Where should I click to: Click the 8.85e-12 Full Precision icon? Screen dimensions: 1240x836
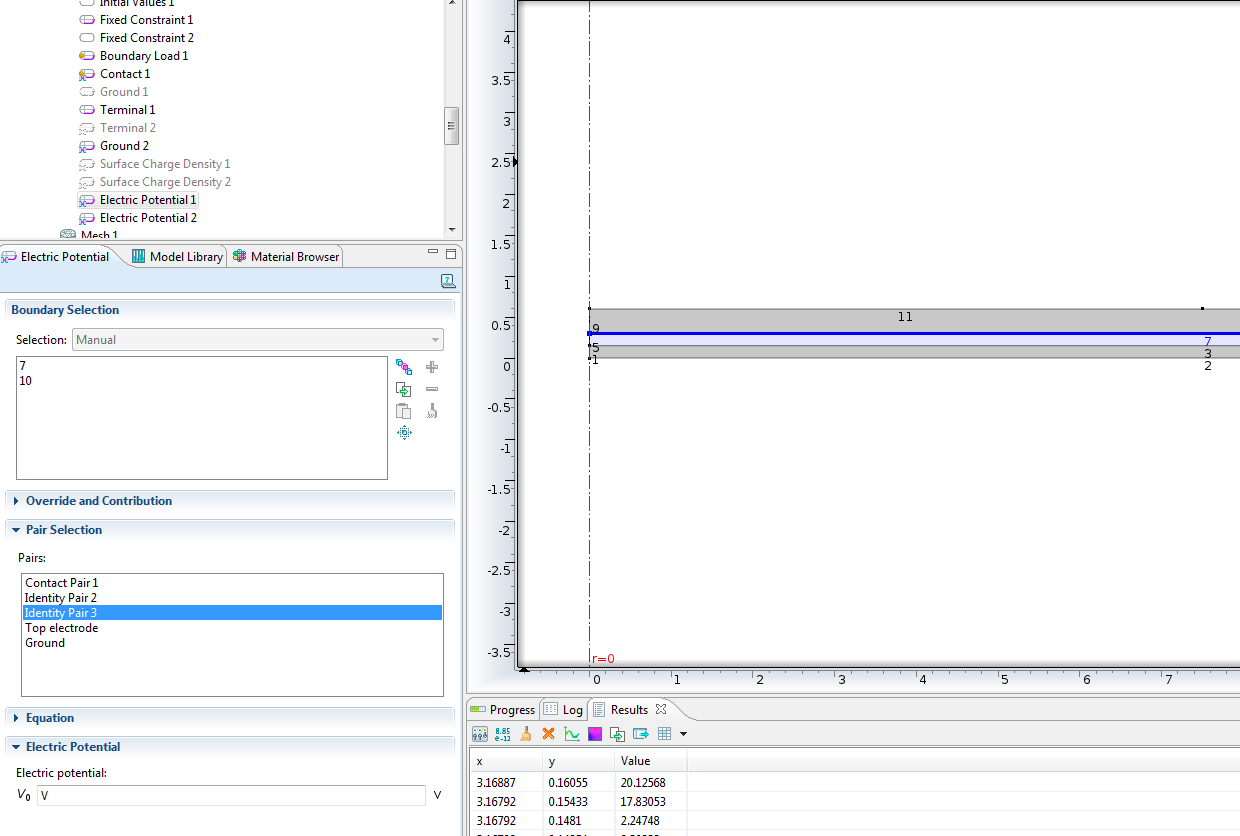pos(503,734)
